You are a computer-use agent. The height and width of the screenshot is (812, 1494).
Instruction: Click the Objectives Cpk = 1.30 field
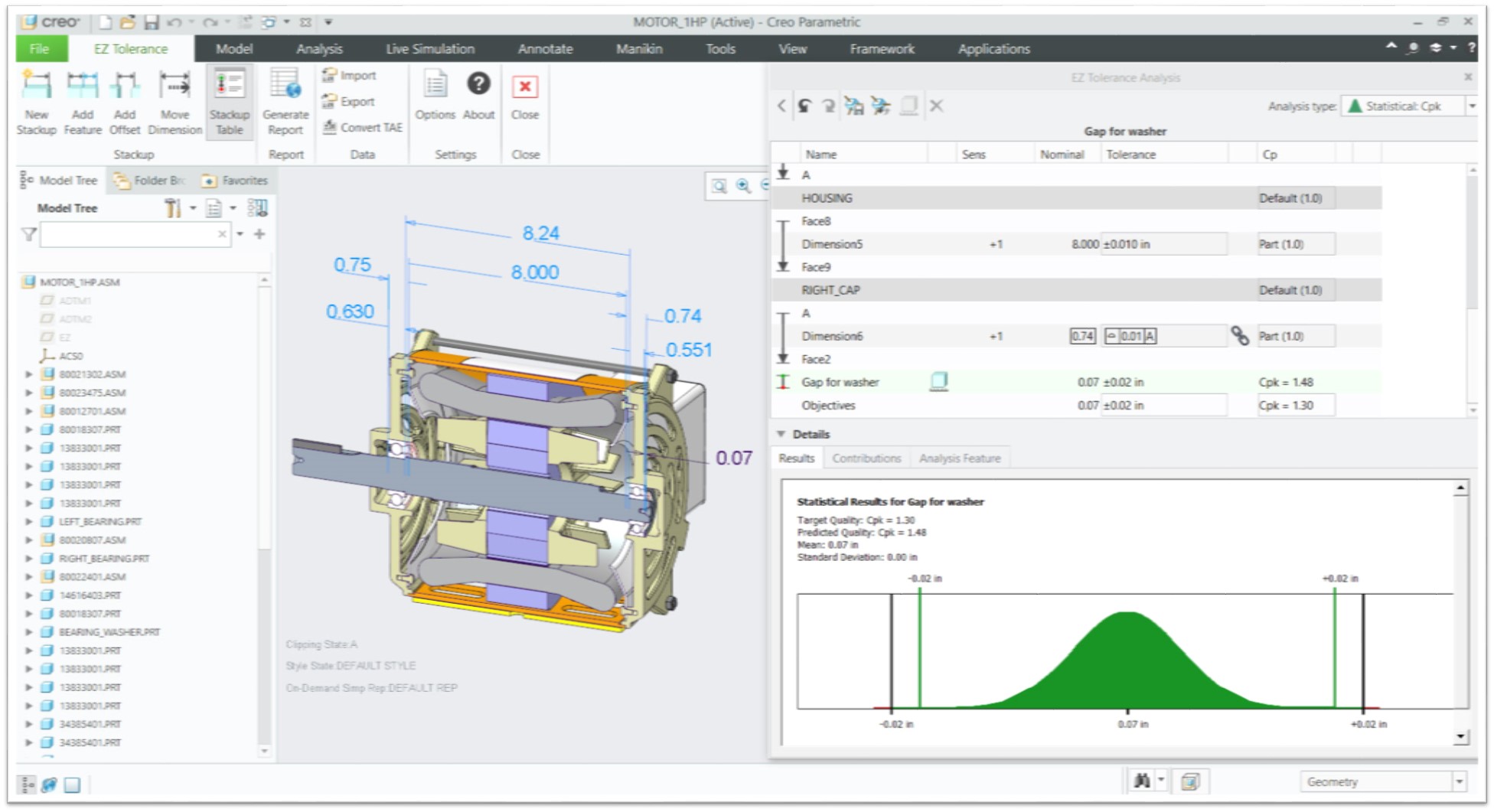point(1296,406)
